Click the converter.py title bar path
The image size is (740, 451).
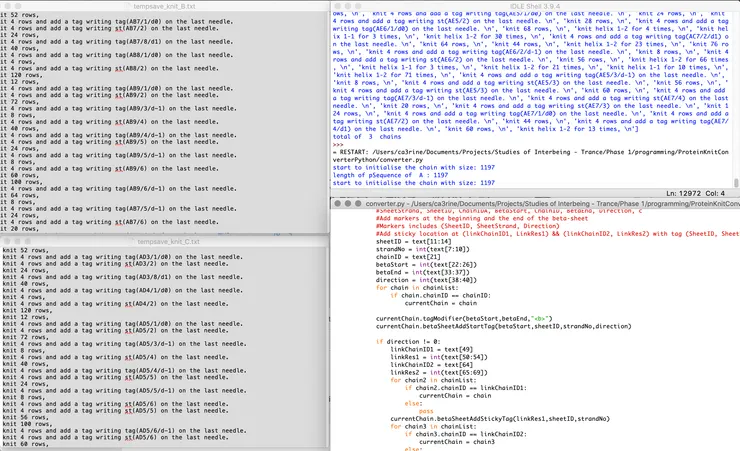553,204
